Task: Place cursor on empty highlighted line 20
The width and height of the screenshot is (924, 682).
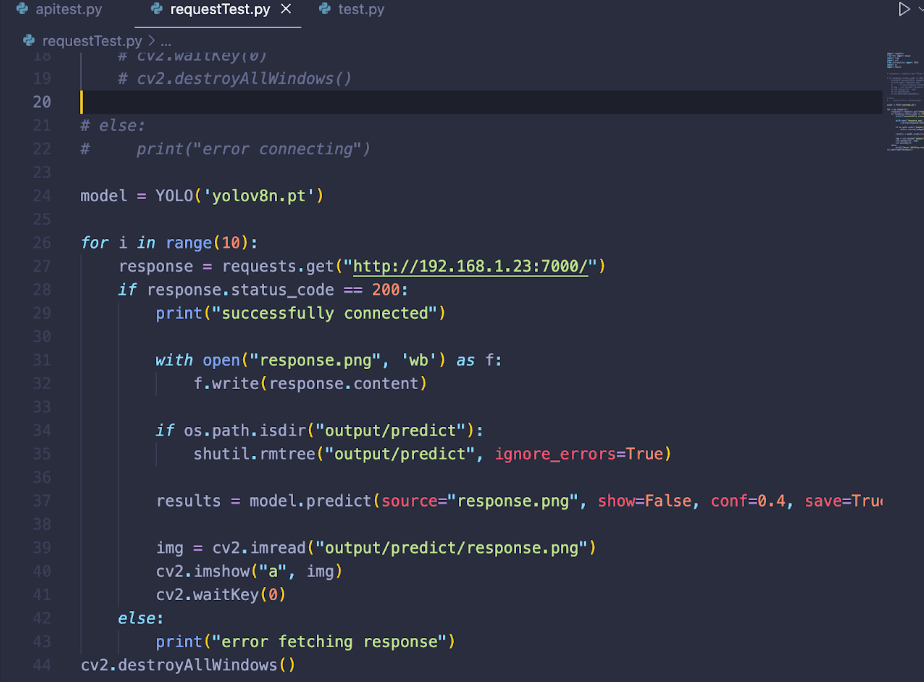Action: [x=400, y=102]
